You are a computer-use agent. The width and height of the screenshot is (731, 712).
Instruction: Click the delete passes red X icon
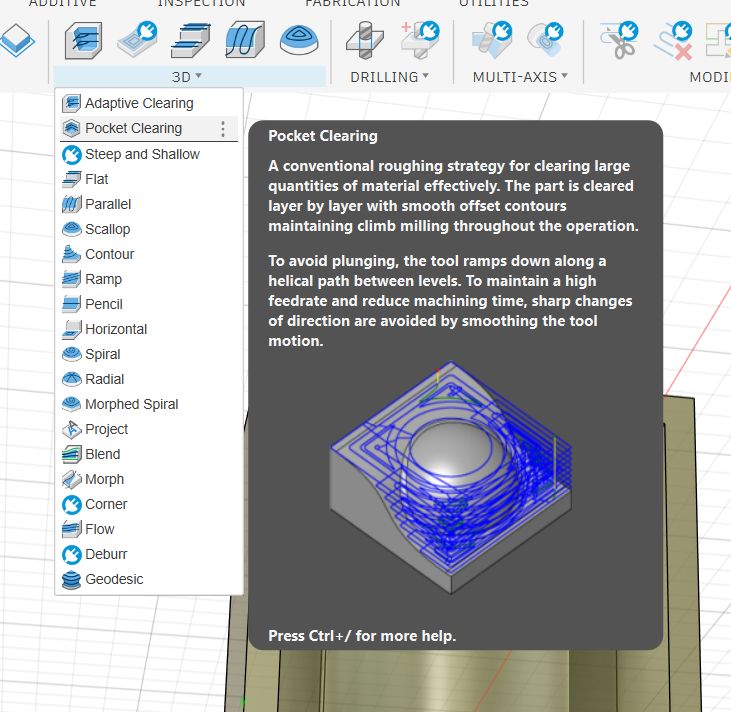point(673,41)
